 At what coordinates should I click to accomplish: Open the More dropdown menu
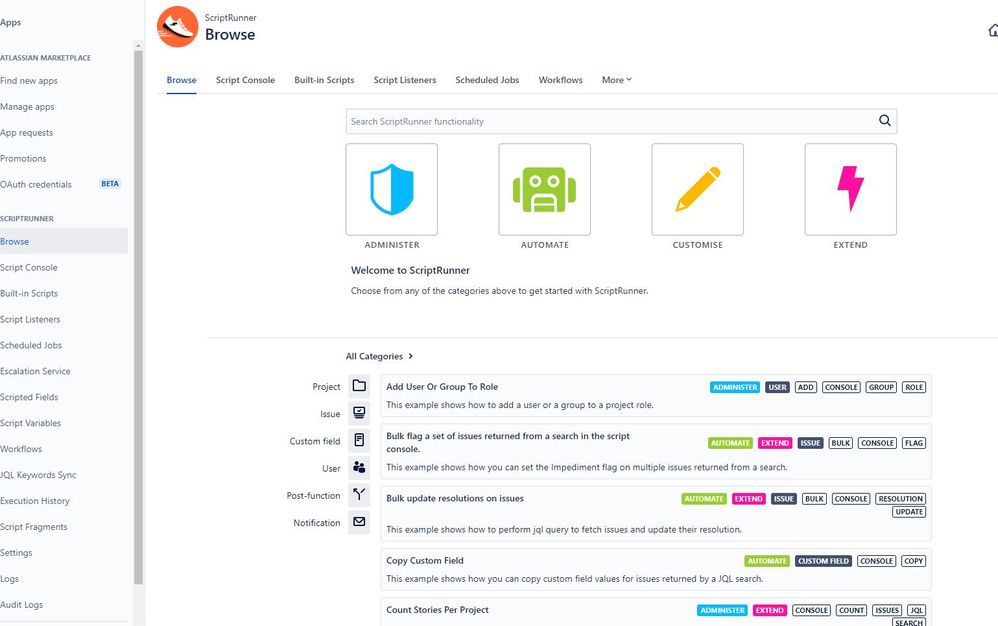(x=617, y=80)
